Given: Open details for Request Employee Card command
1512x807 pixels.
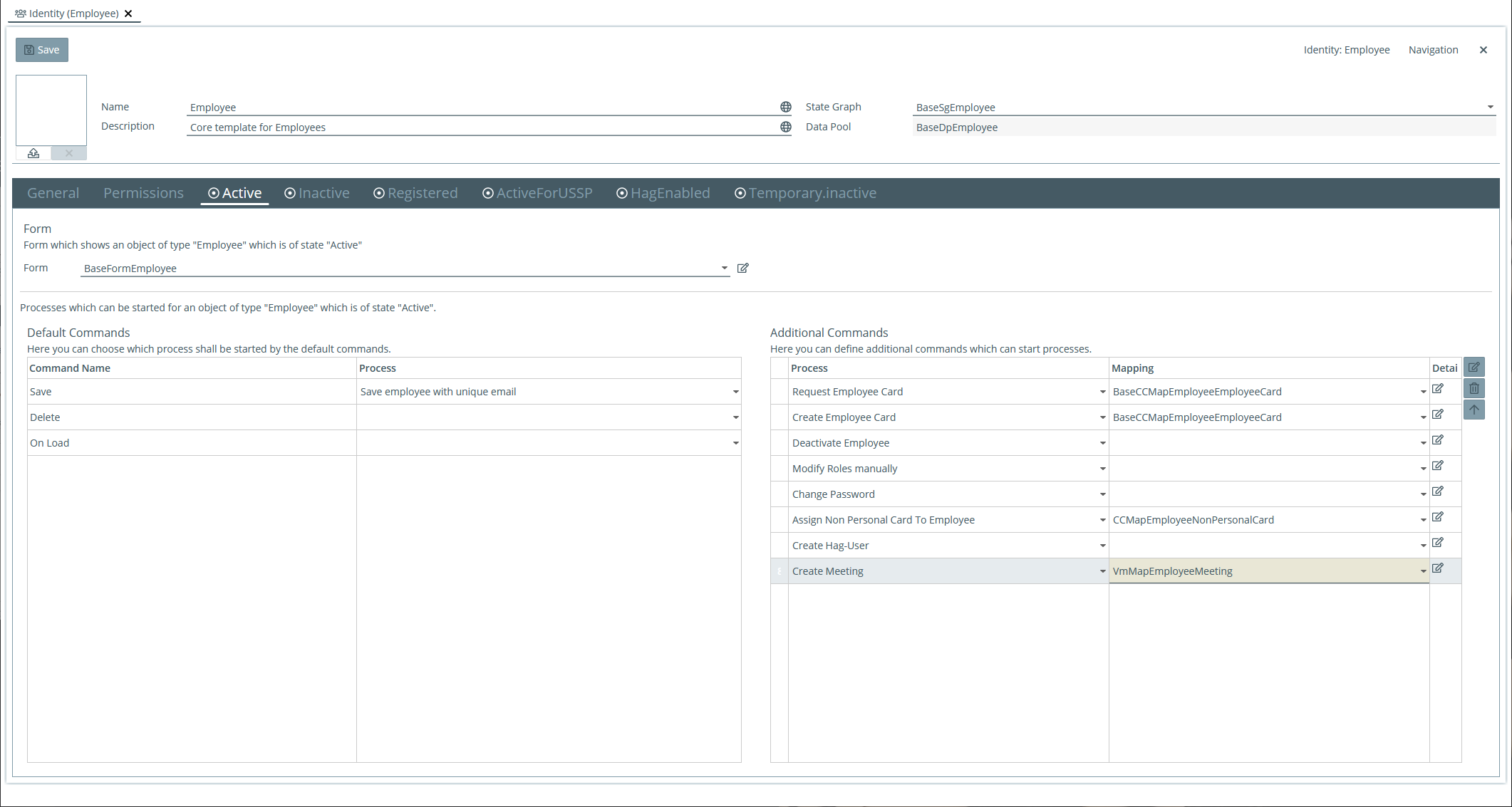Looking at the screenshot, I should [1438, 388].
